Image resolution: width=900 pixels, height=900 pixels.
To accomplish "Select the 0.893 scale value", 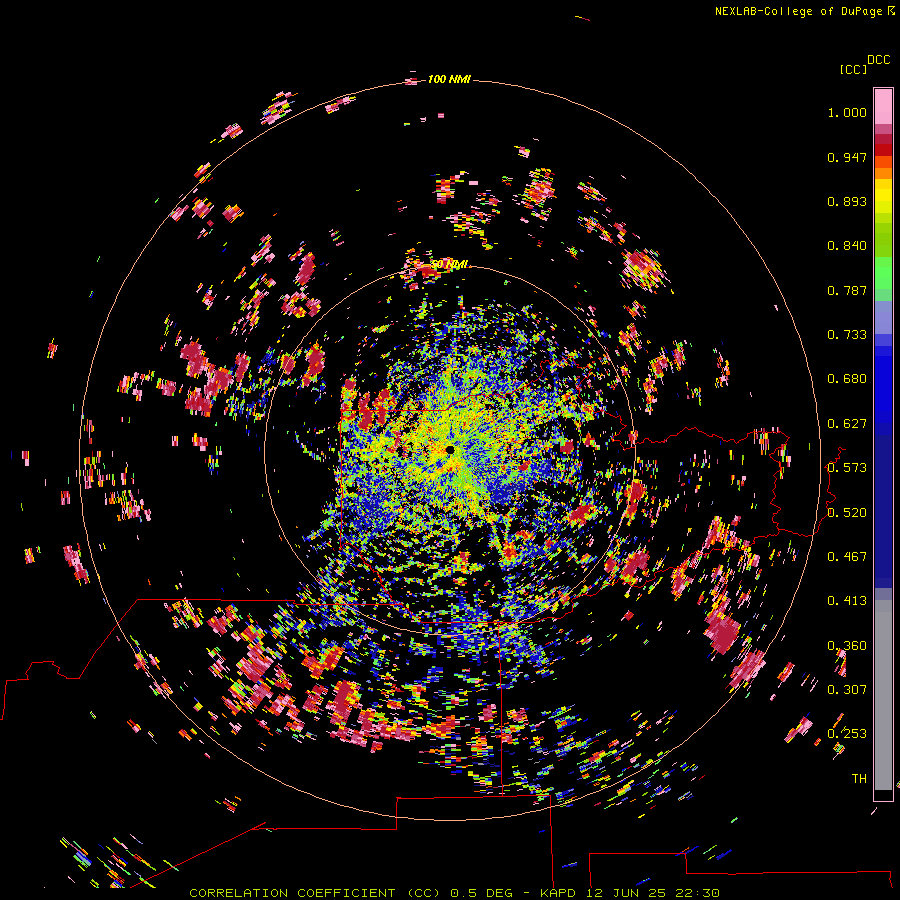I will tap(847, 201).
